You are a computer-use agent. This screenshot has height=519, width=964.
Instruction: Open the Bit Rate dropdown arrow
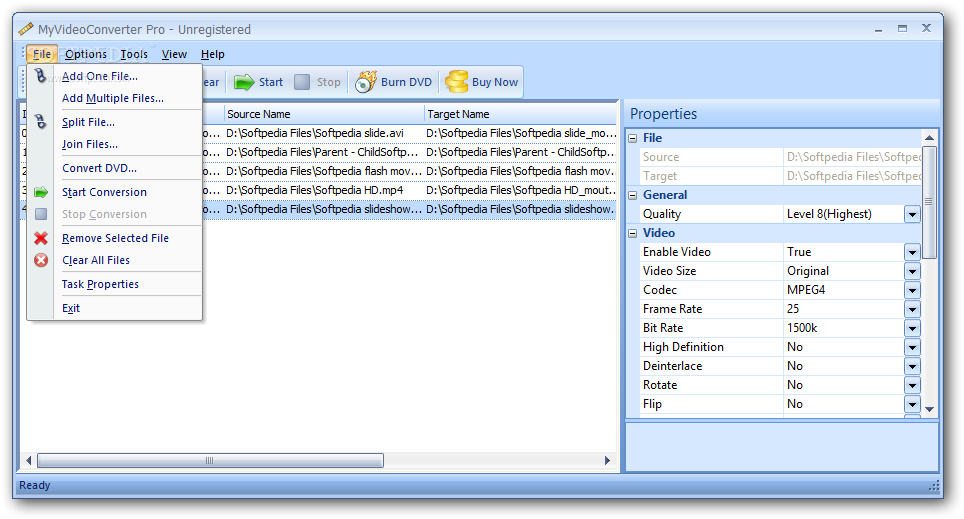click(x=912, y=329)
